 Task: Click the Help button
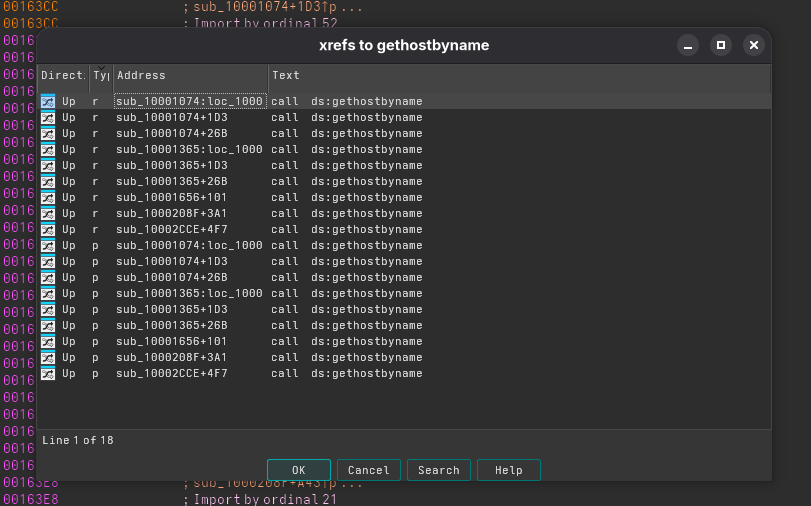pyautogui.click(x=508, y=470)
